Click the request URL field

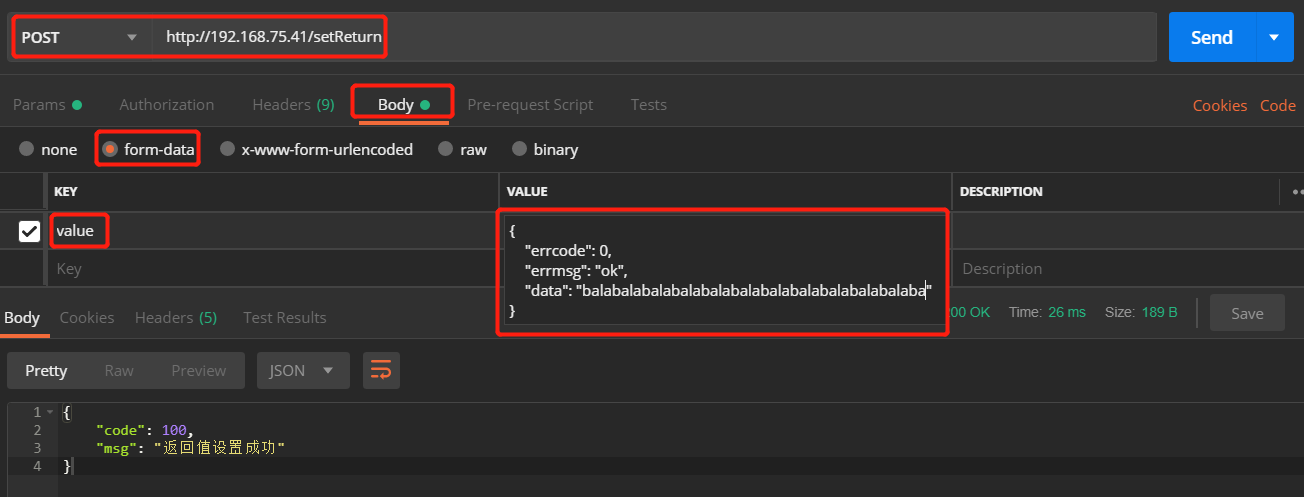point(600,38)
